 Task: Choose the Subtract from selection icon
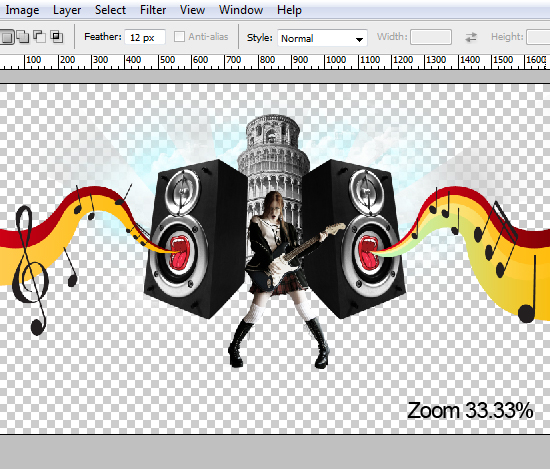point(39,37)
